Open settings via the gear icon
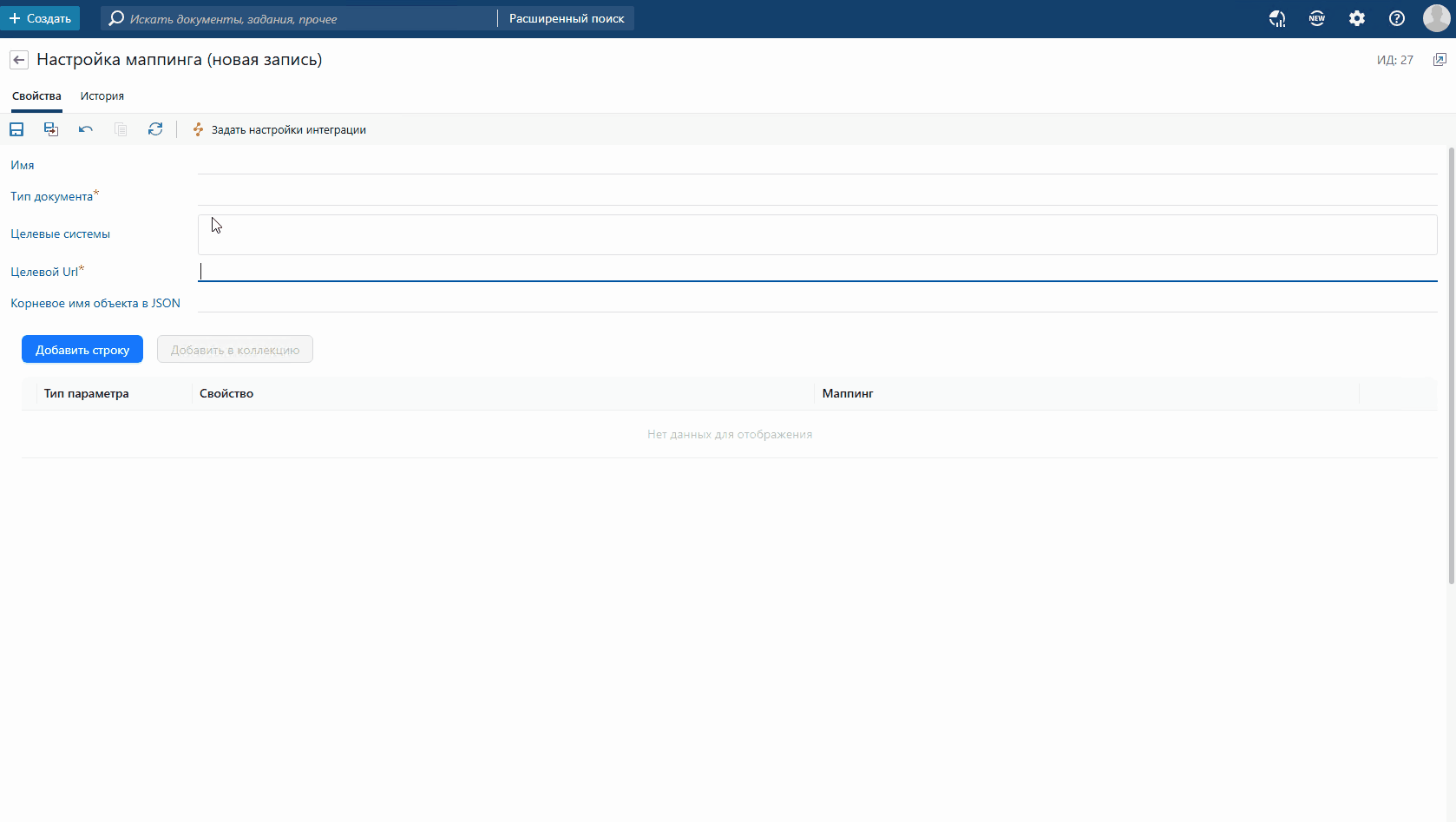This screenshot has width=1456, height=822. (1357, 18)
